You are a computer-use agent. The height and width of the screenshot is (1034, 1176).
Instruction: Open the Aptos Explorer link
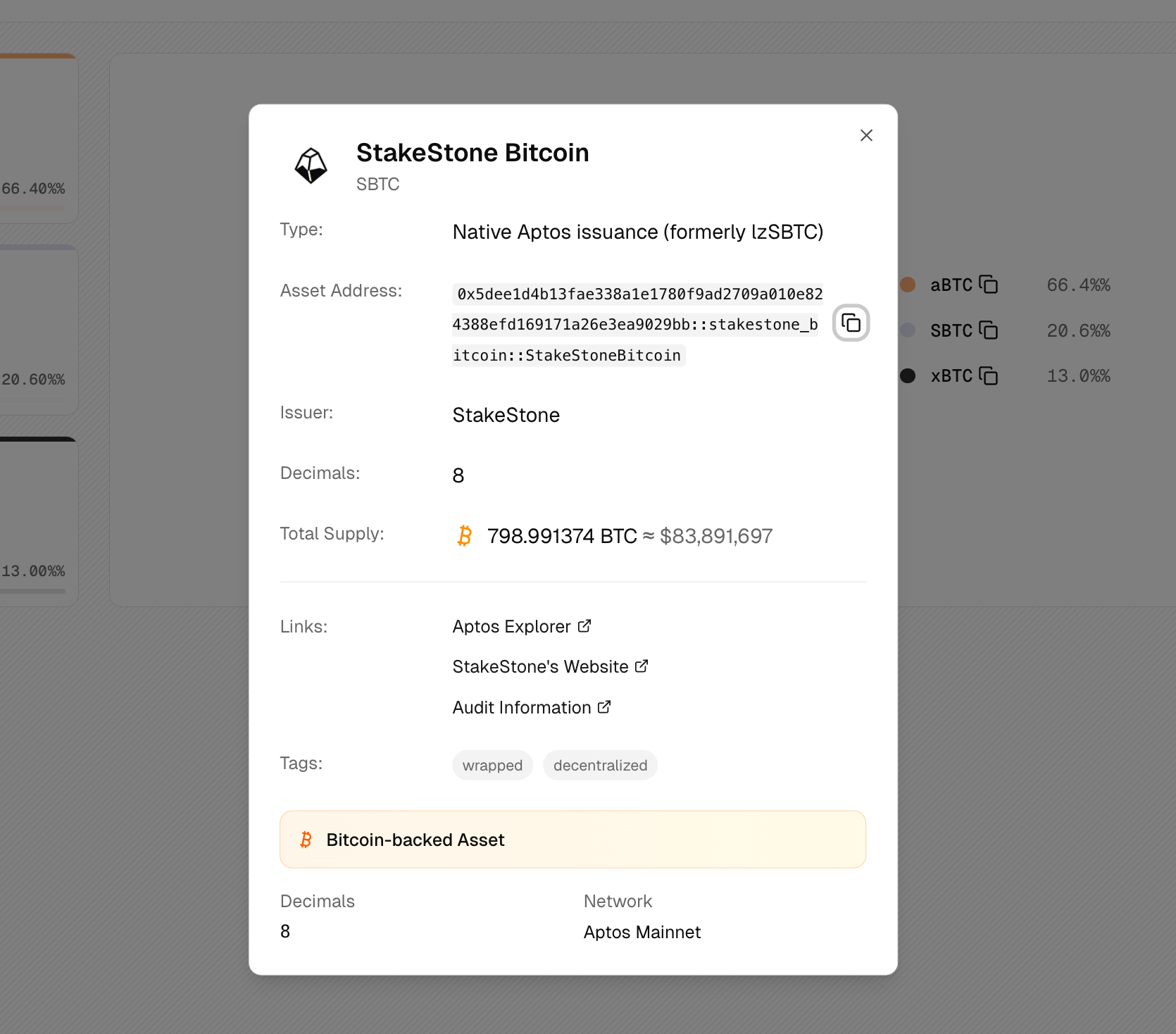(x=521, y=626)
